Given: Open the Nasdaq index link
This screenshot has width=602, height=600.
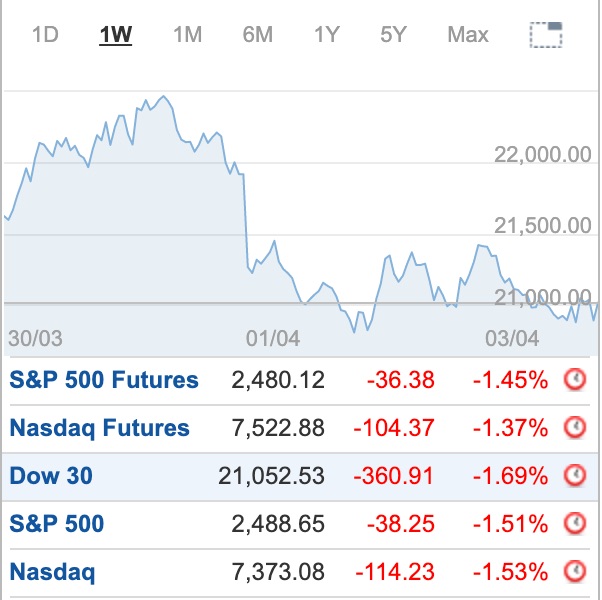Looking at the screenshot, I should pos(52,572).
